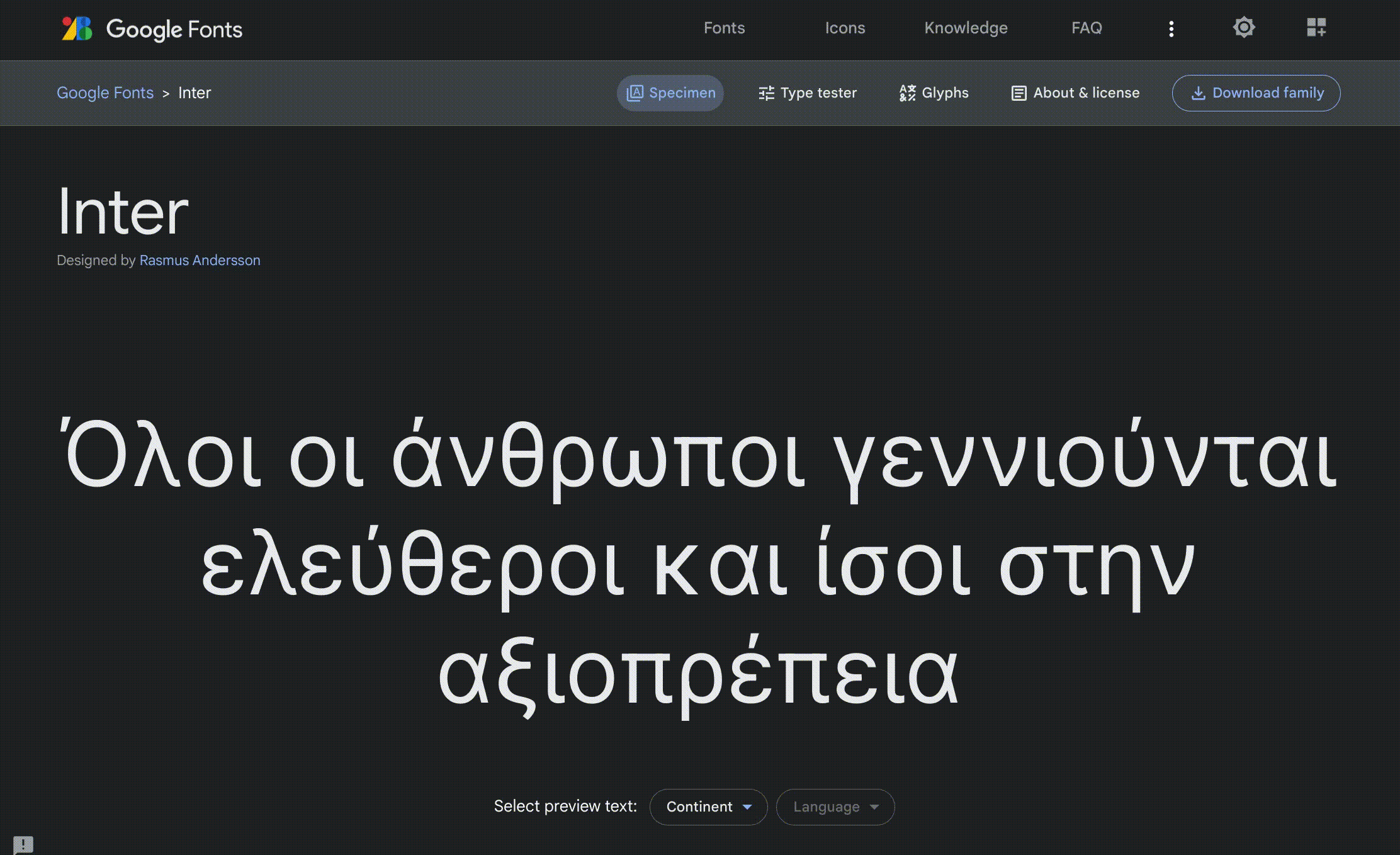Expand the Continent dropdown
Screen dimensions: 1400x855
699,807
